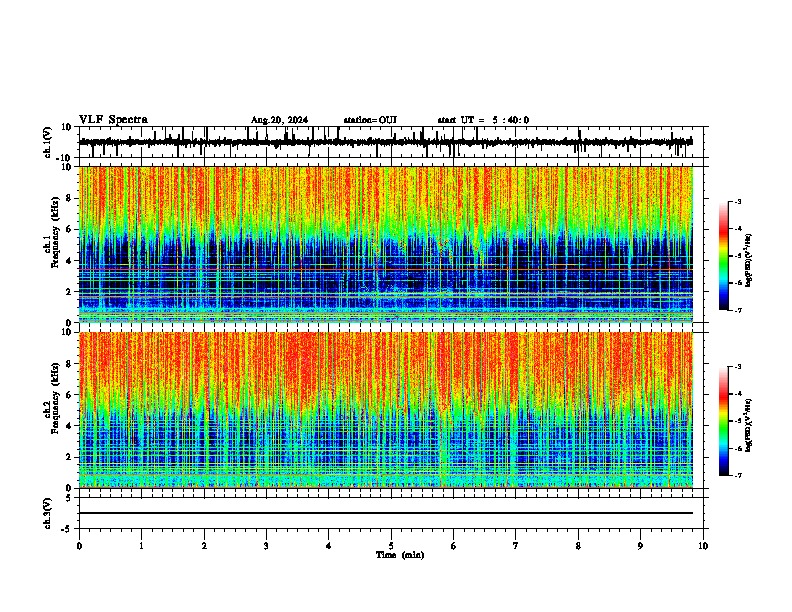Click the "8" kHz tick on ch.1 spectrogram axis
The image size is (792, 612).
[x=70, y=198]
